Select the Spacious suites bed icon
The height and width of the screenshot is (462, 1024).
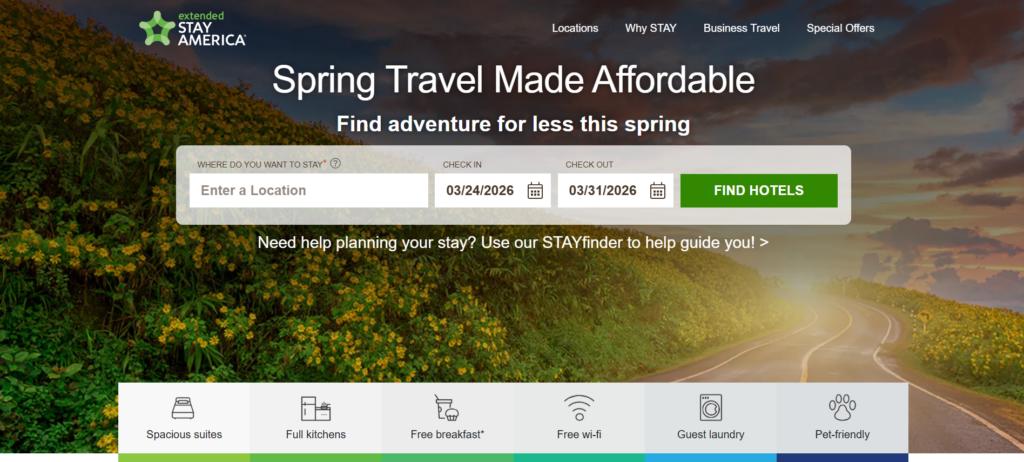point(183,408)
